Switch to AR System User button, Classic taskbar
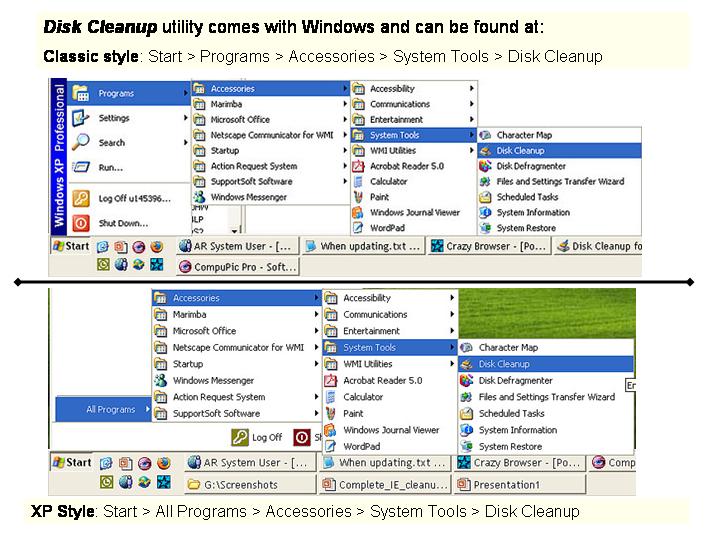Viewport: 720px width, 540px height. 238,246
